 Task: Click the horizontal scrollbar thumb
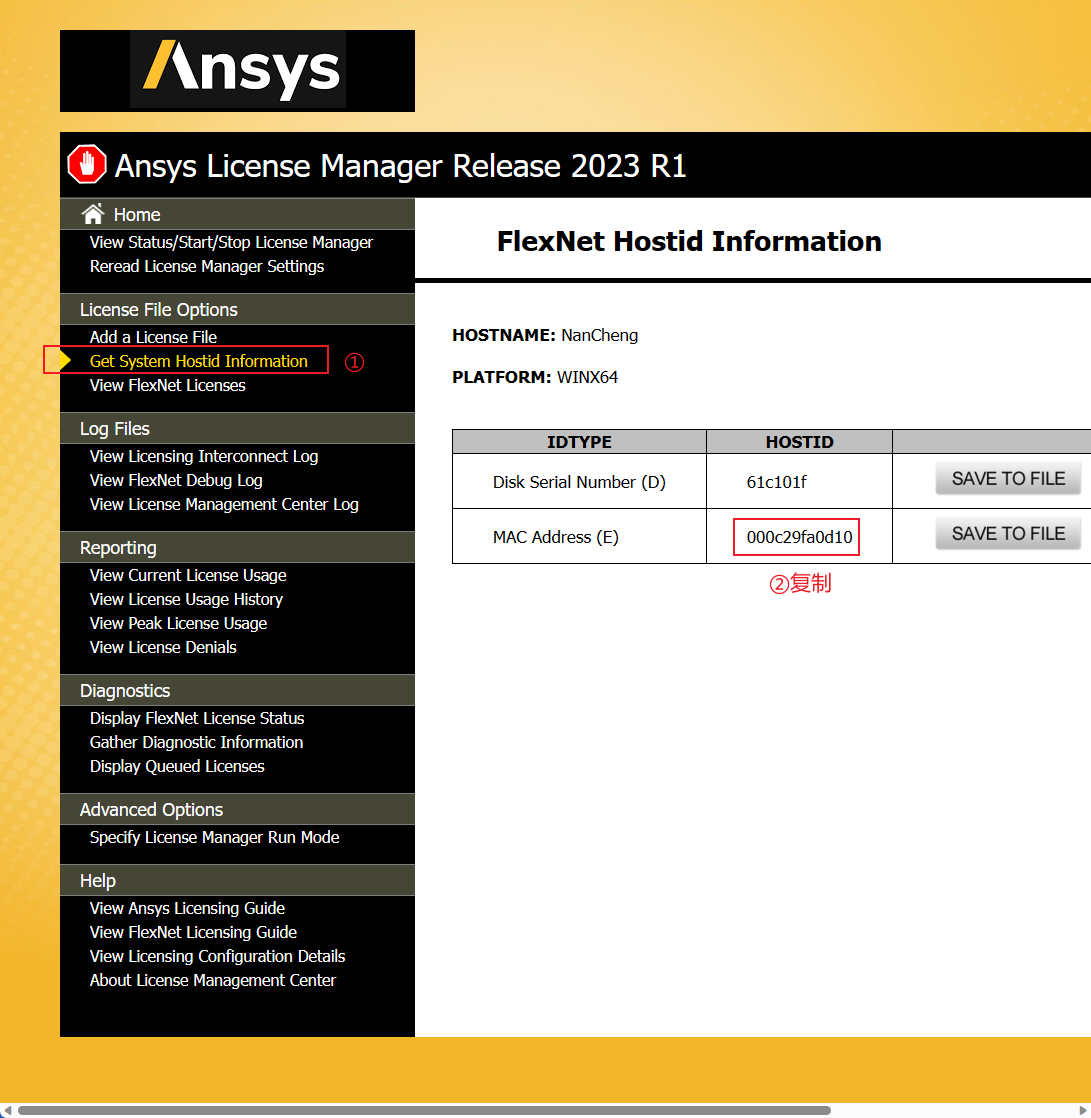pyautogui.click(x=424, y=1110)
